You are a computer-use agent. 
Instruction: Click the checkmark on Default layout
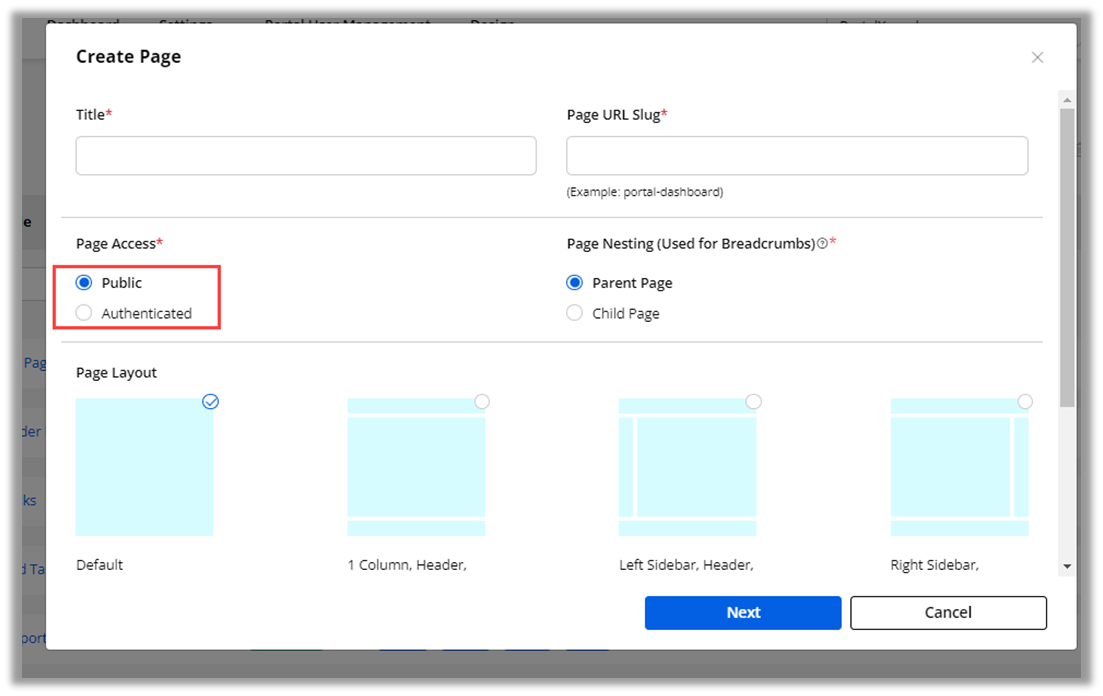pos(210,401)
